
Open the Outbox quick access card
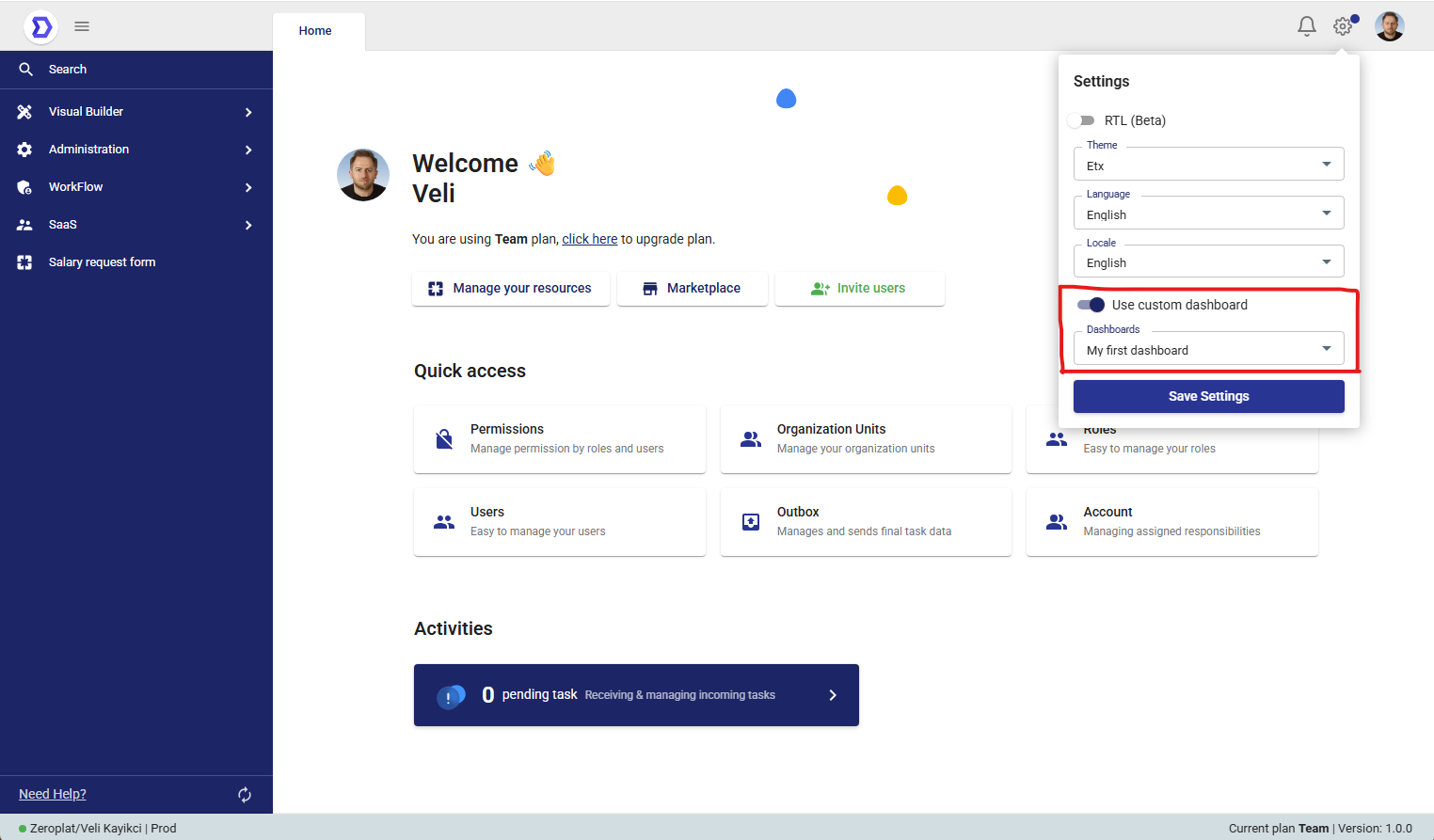pyautogui.click(x=865, y=522)
